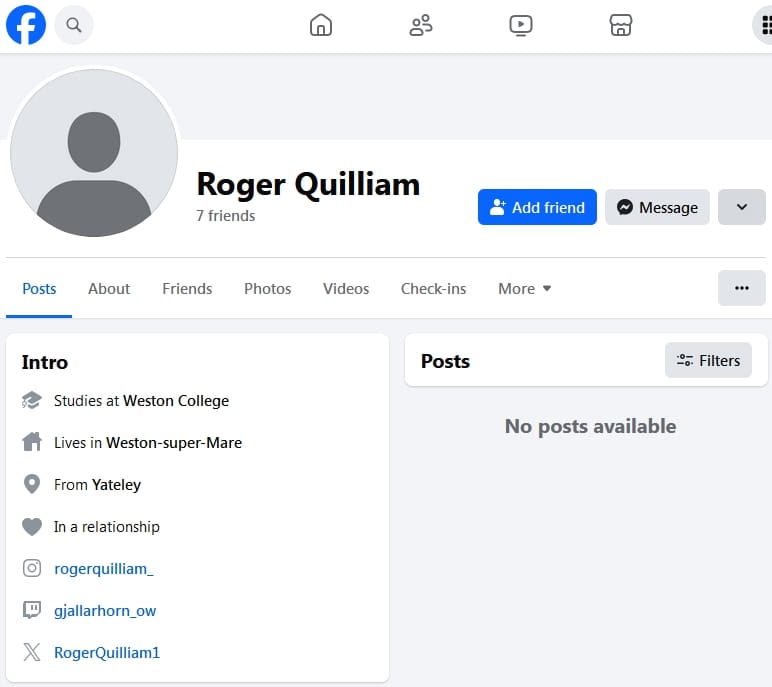Image resolution: width=772 pixels, height=687 pixels.
Task: Open the Friends icon in top navigation
Action: point(421,25)
